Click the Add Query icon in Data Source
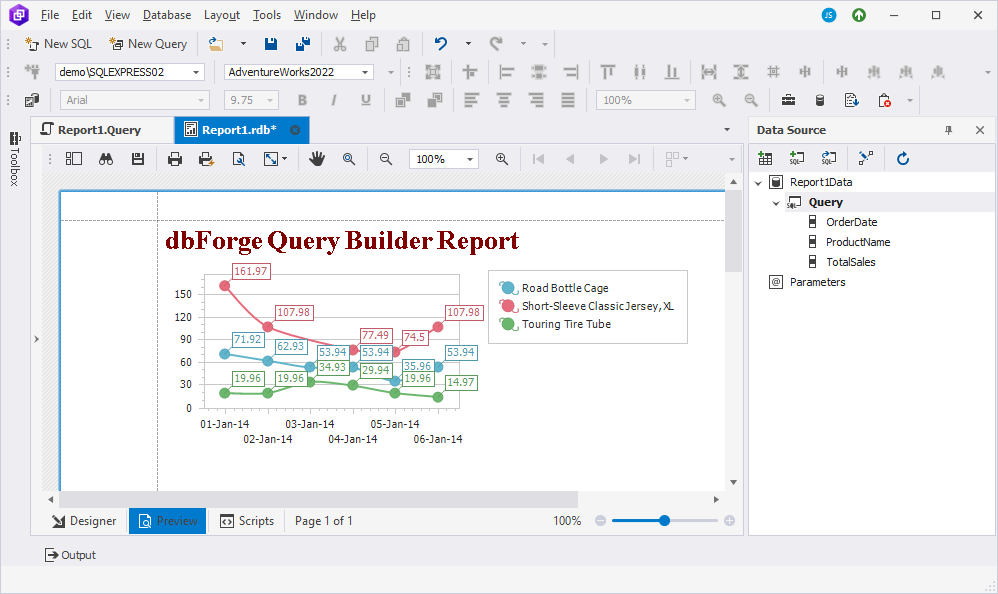 click(x=796, y=159)
